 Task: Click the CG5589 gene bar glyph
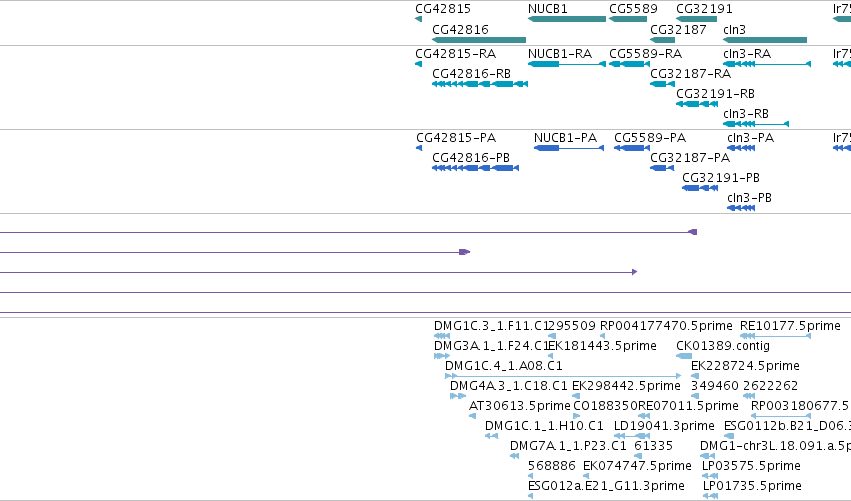tap(628, 19)
